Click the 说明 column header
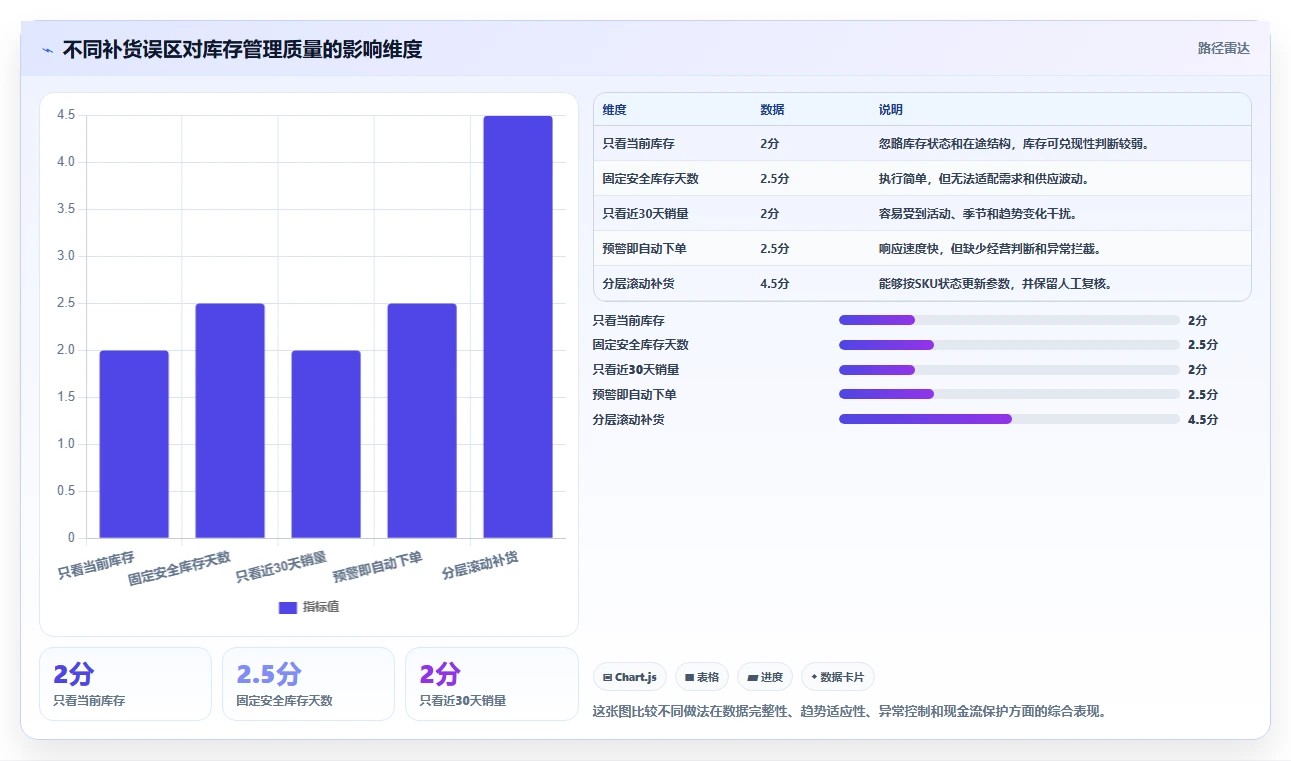This screenshot has height=761, width=1291. click(x=891, y=110)
